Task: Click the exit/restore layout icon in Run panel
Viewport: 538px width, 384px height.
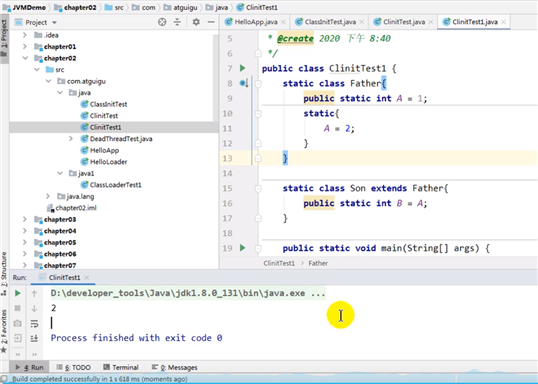Action: (17, 338)
